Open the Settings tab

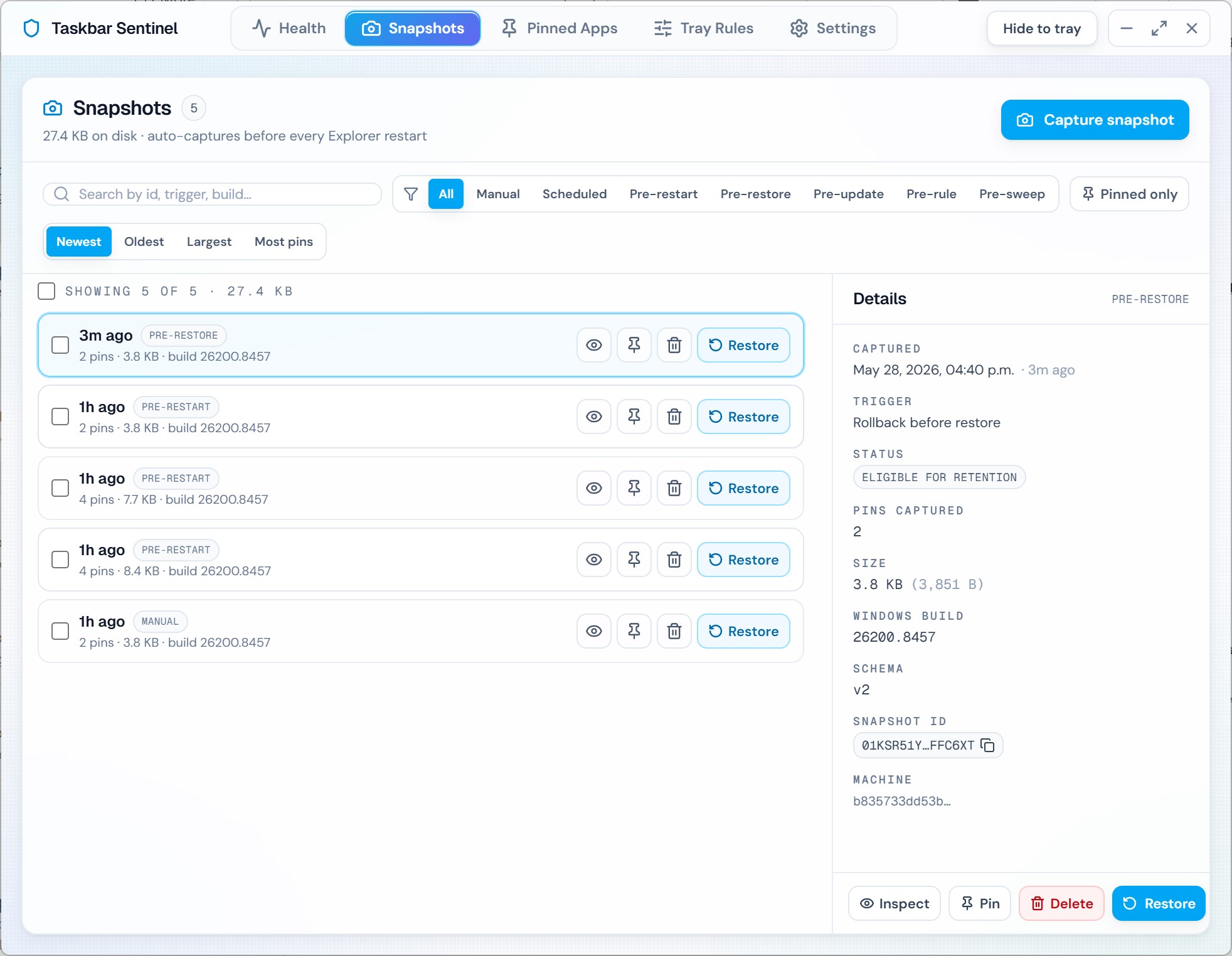[x=833, y=28]
